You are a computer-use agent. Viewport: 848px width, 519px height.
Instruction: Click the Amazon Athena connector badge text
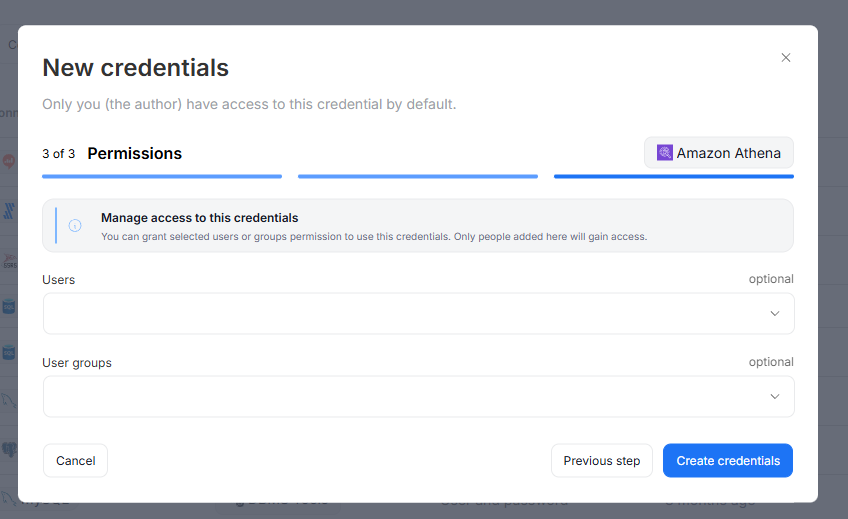click(728, 153)
